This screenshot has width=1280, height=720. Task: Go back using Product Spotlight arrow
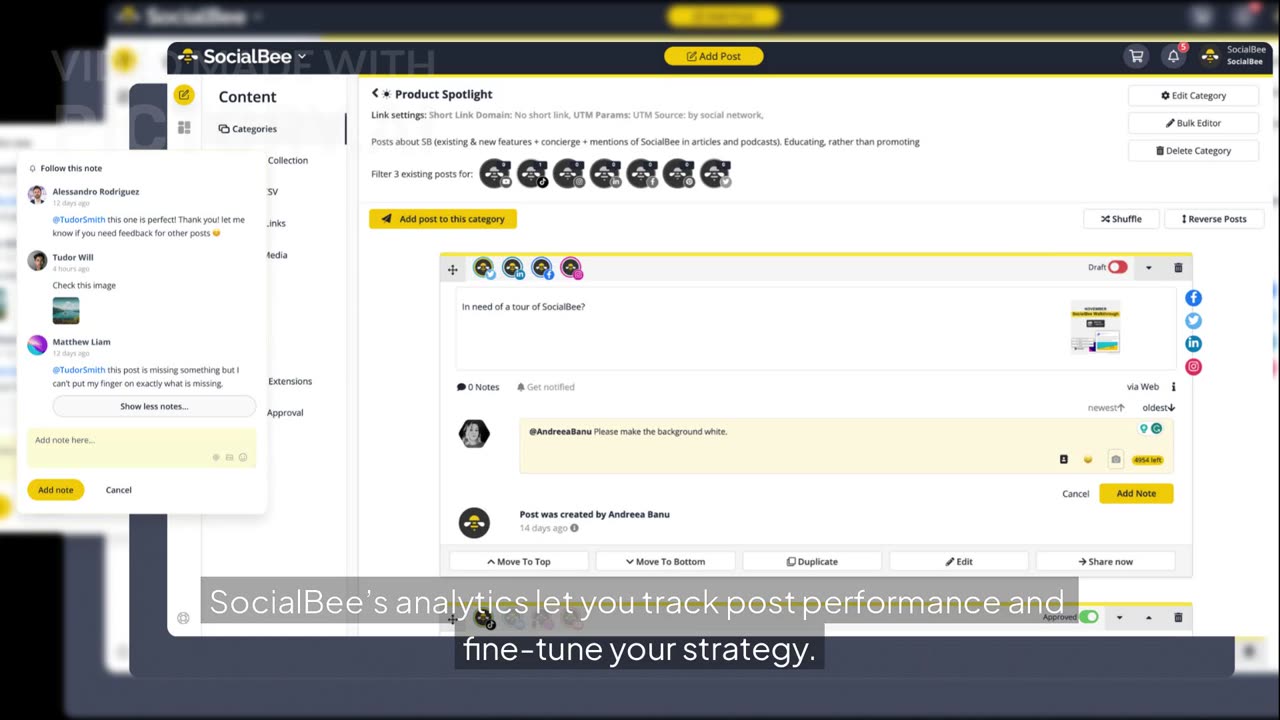coord(376,93)
